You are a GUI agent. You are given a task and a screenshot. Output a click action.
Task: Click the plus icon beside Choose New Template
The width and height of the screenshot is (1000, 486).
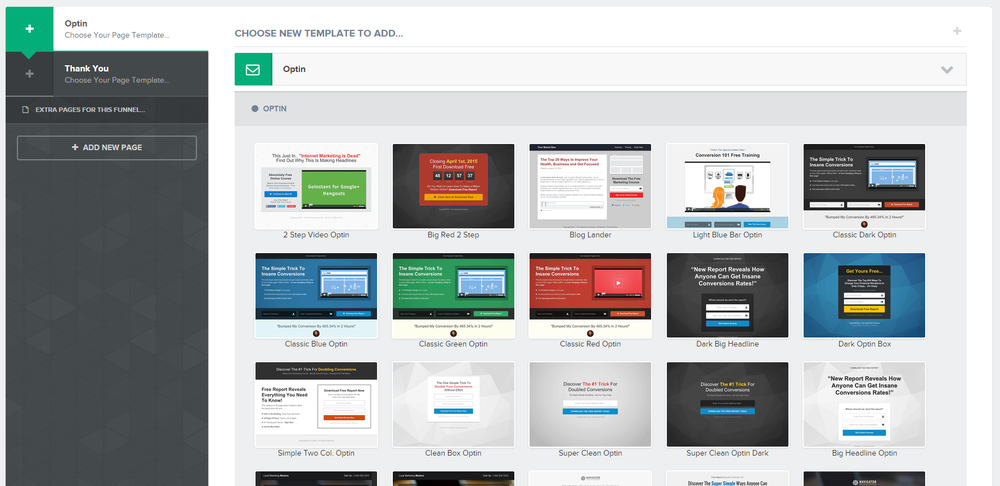coord(957,31)
